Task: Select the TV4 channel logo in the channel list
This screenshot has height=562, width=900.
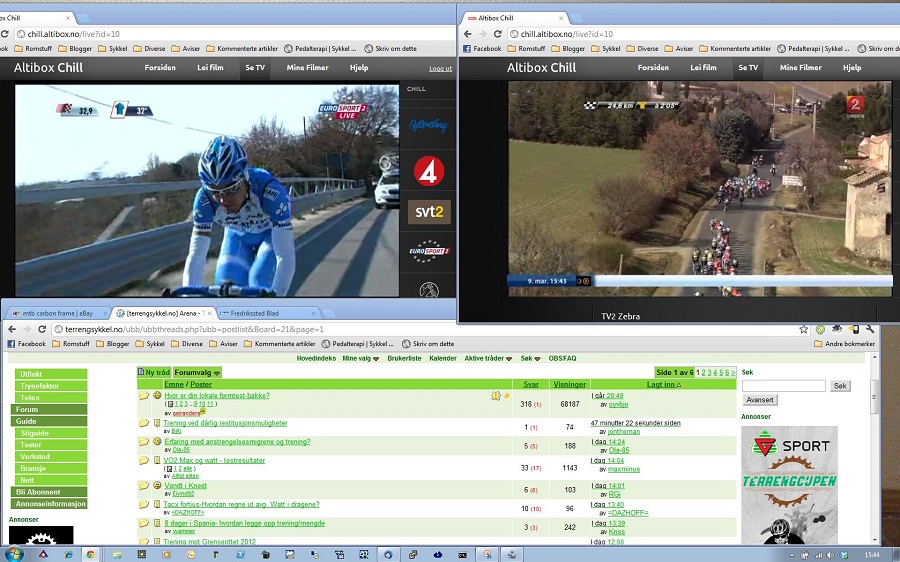Action: pos(429,171)
